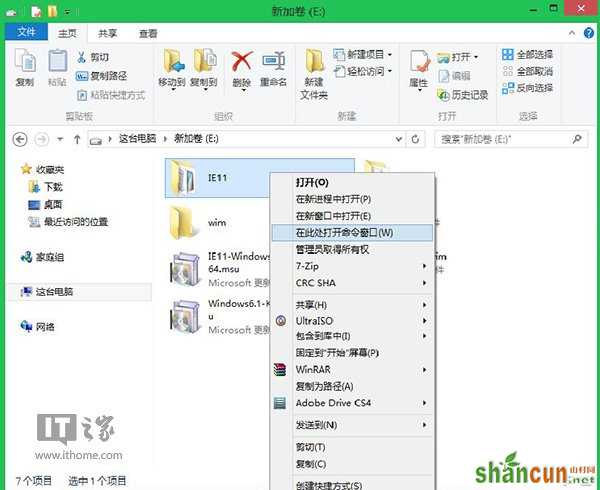Image resolution: width=600 pixels, height=490 pixels.
Task: Open the File (文件) tab
Action: 26,32
